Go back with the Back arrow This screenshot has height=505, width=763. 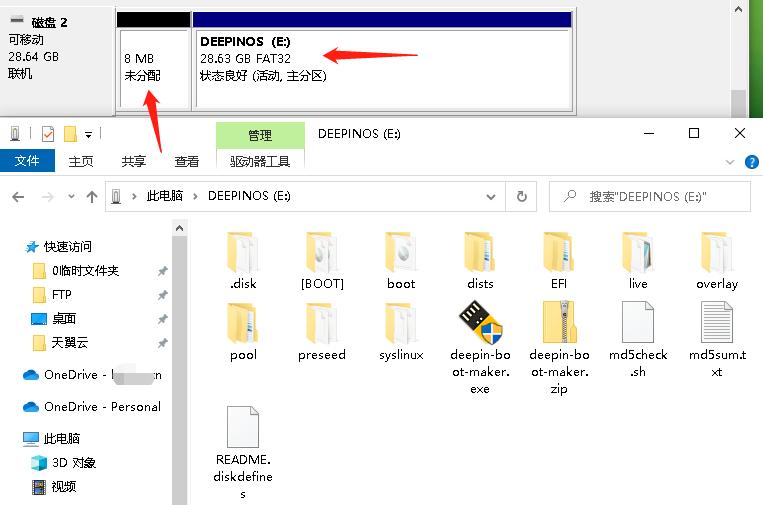pos(18,197)
